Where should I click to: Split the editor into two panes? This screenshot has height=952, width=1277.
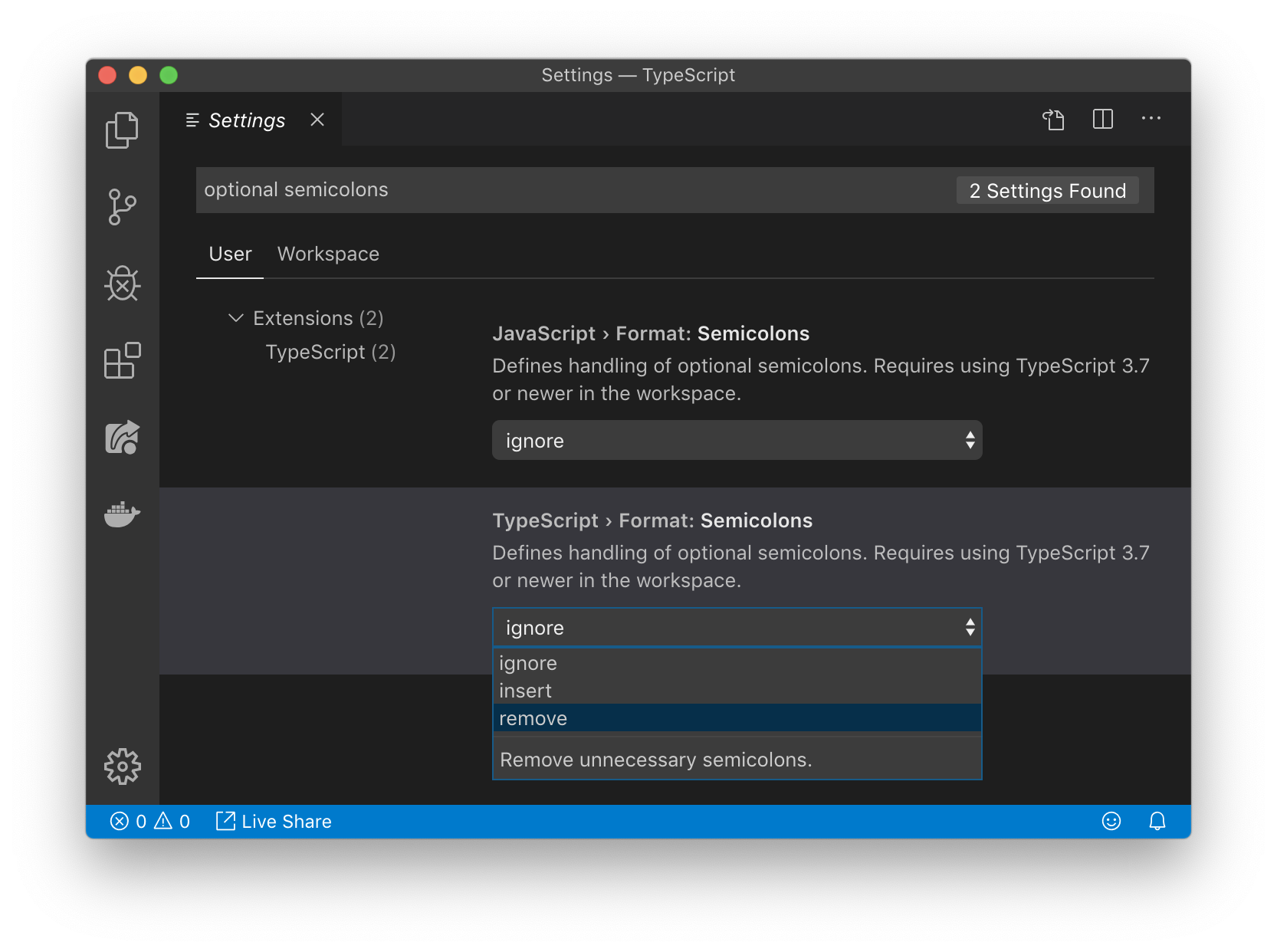point(1102,120)
